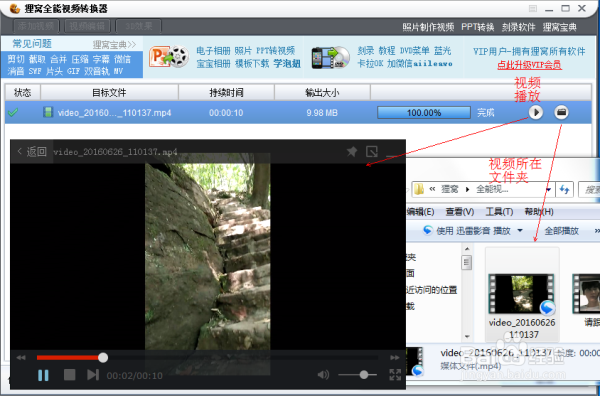Click the video play button in the file row
This screenshot has height=396, width=600.
536,112
